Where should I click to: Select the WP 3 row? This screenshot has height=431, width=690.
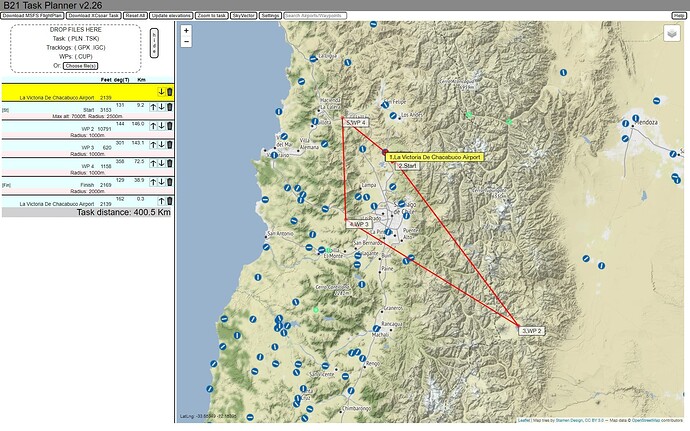click(x=88, y=146)
